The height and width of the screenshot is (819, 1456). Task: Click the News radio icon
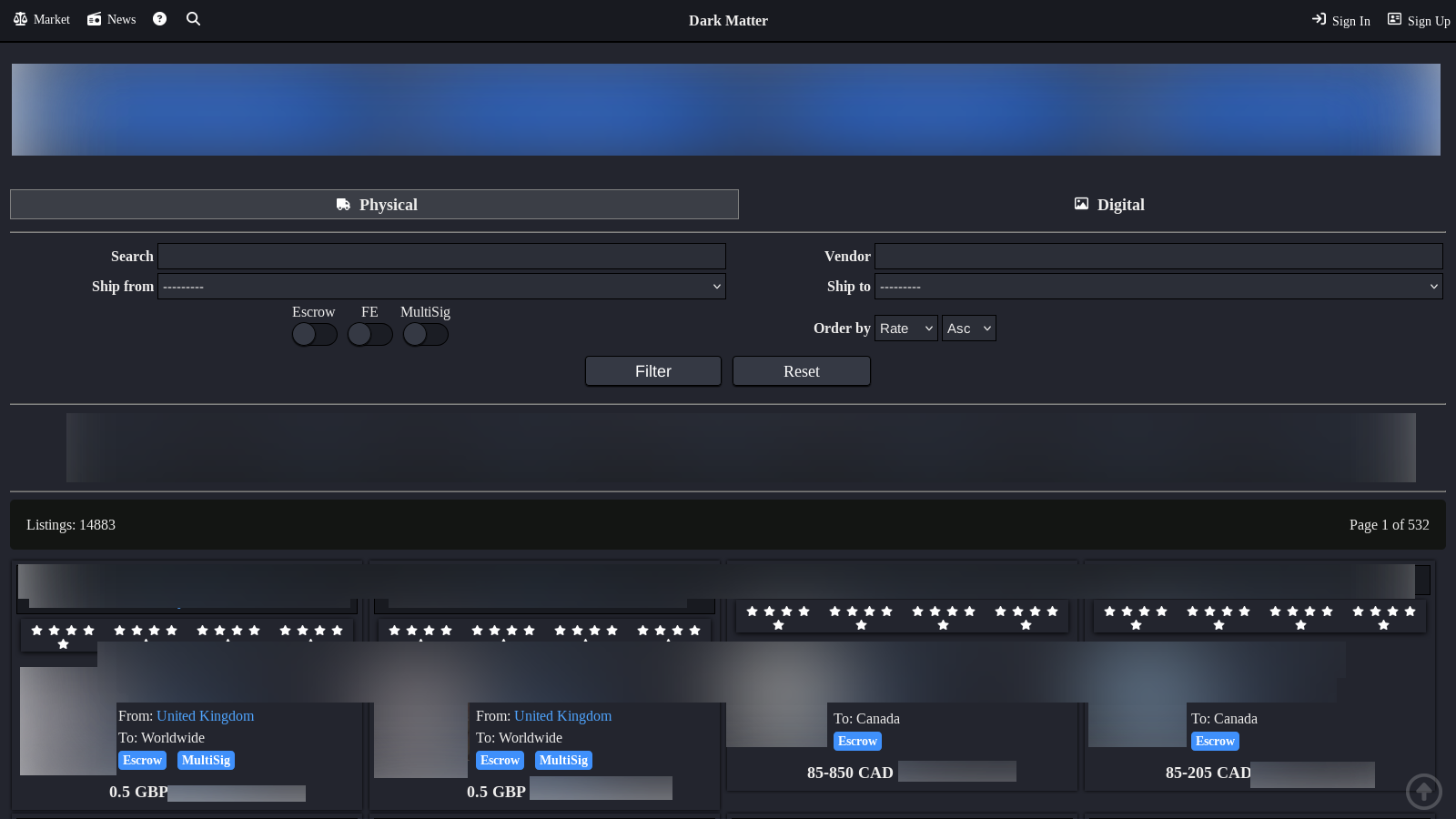(94, 19)
